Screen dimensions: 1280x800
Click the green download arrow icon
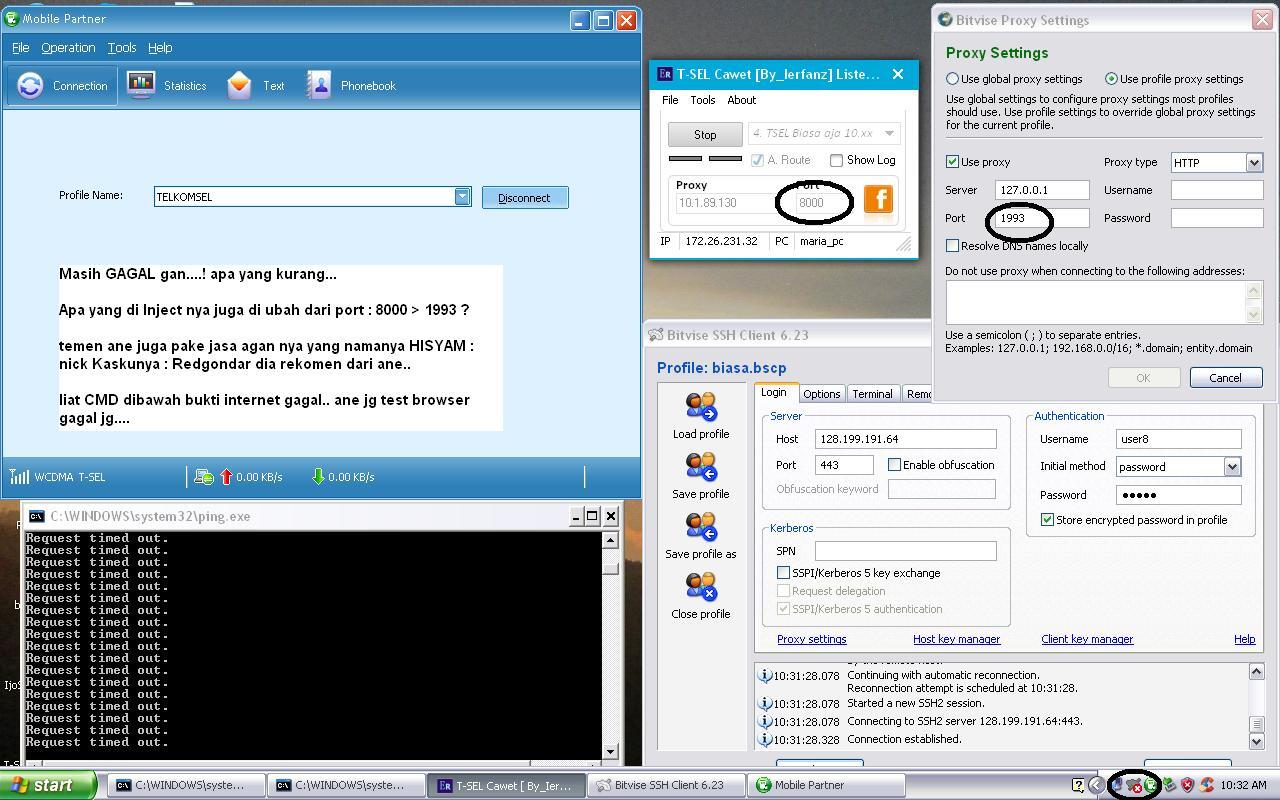pyautogui.click(x=318, y=477)
